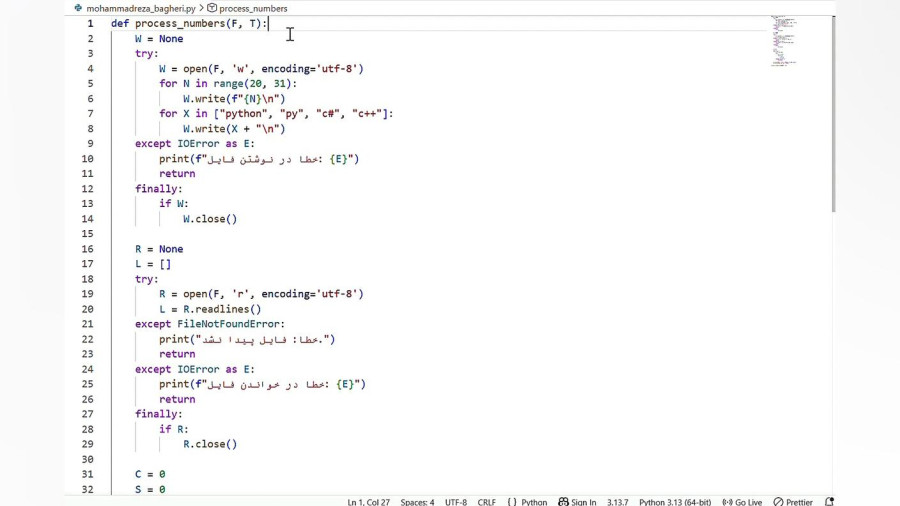Click 'R.close()' on line 29
This screenshot has width=900, height=506.
pyautogui.click(x=210, y=444)
